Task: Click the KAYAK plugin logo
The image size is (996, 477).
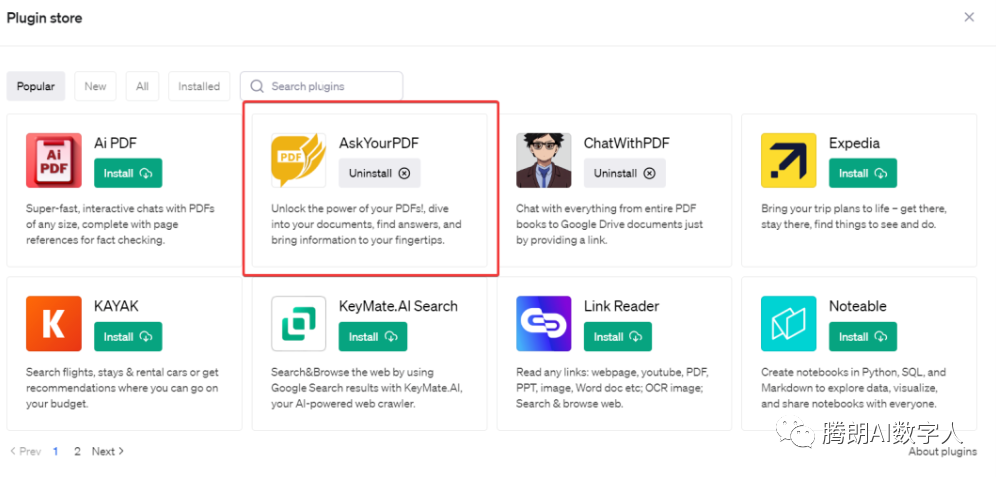Action: tap(54, 323)
